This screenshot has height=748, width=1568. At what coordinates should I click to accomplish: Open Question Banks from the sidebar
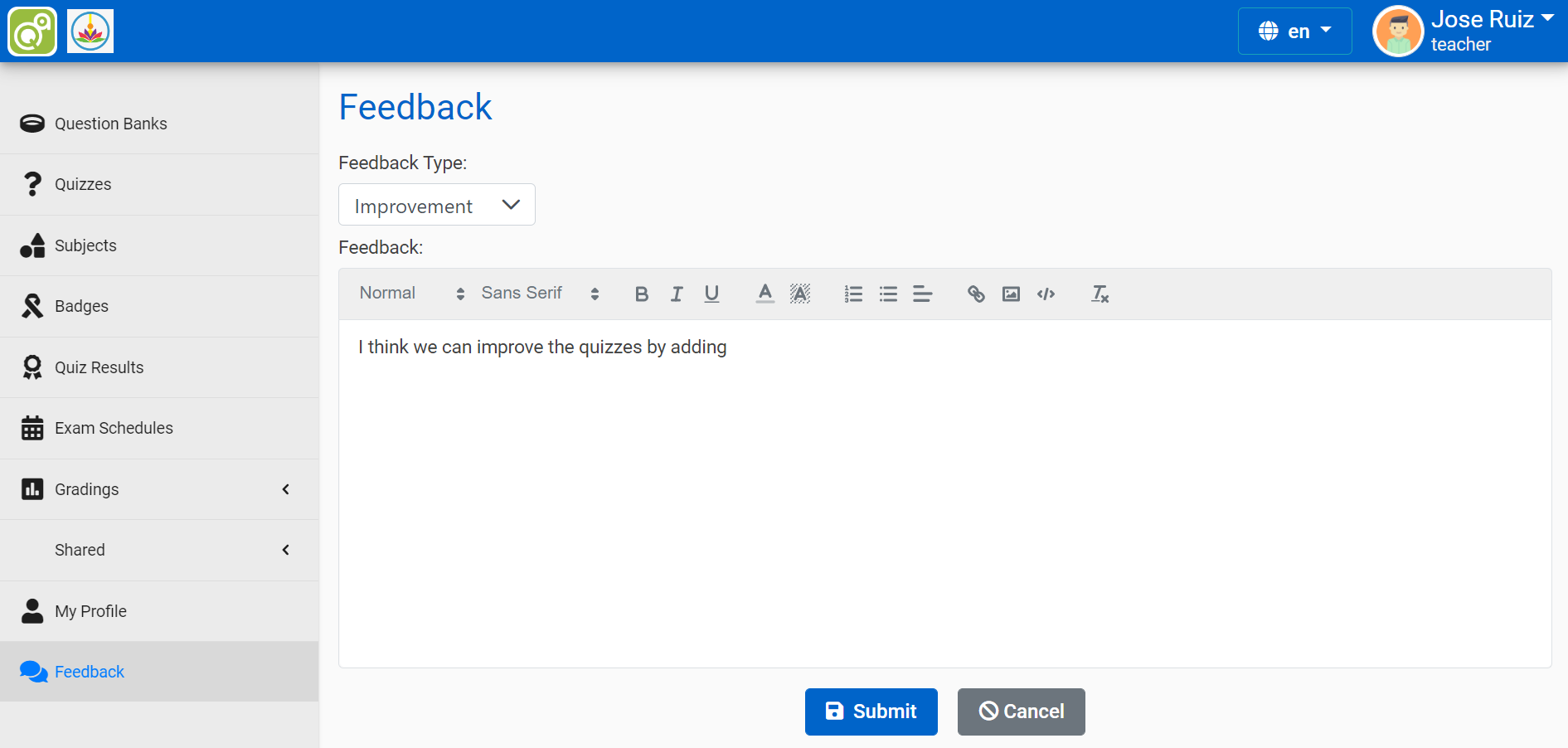110,124
